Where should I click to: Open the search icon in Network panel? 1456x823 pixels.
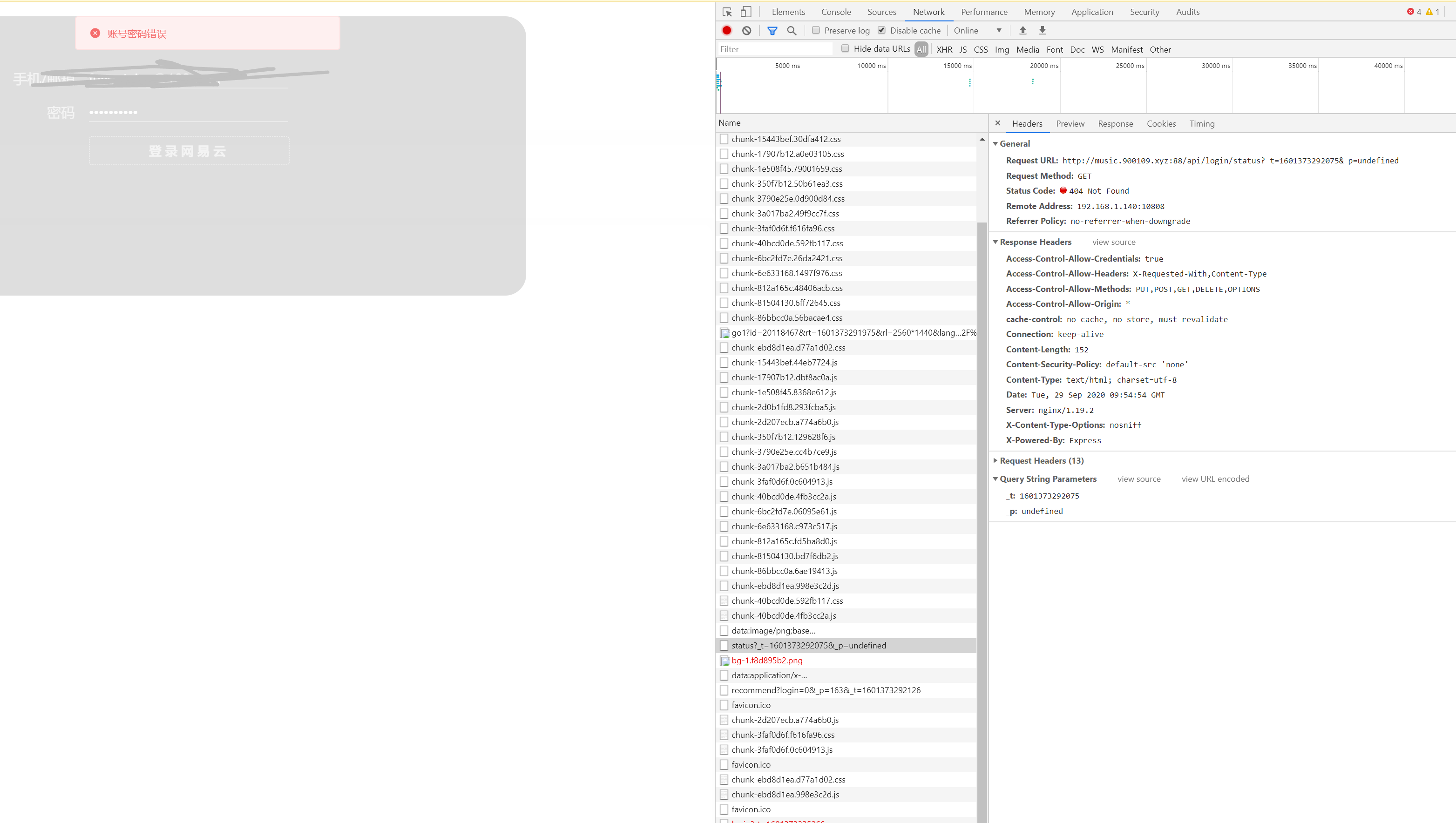[791, 31]
